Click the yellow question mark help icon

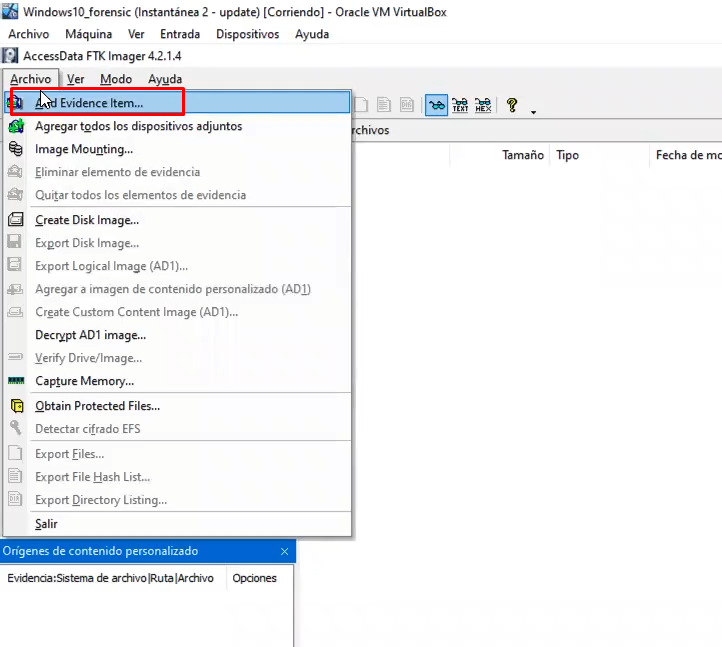tap(512, 105)
